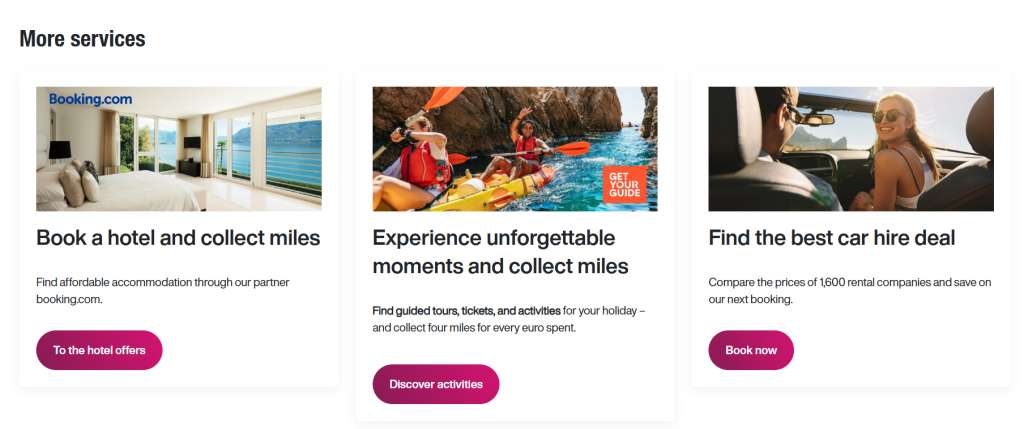Click "Book a hotel and collect miles" heading
This screenshot has height=429, width=1024.
pyautogui.click(x=178, y=238)
